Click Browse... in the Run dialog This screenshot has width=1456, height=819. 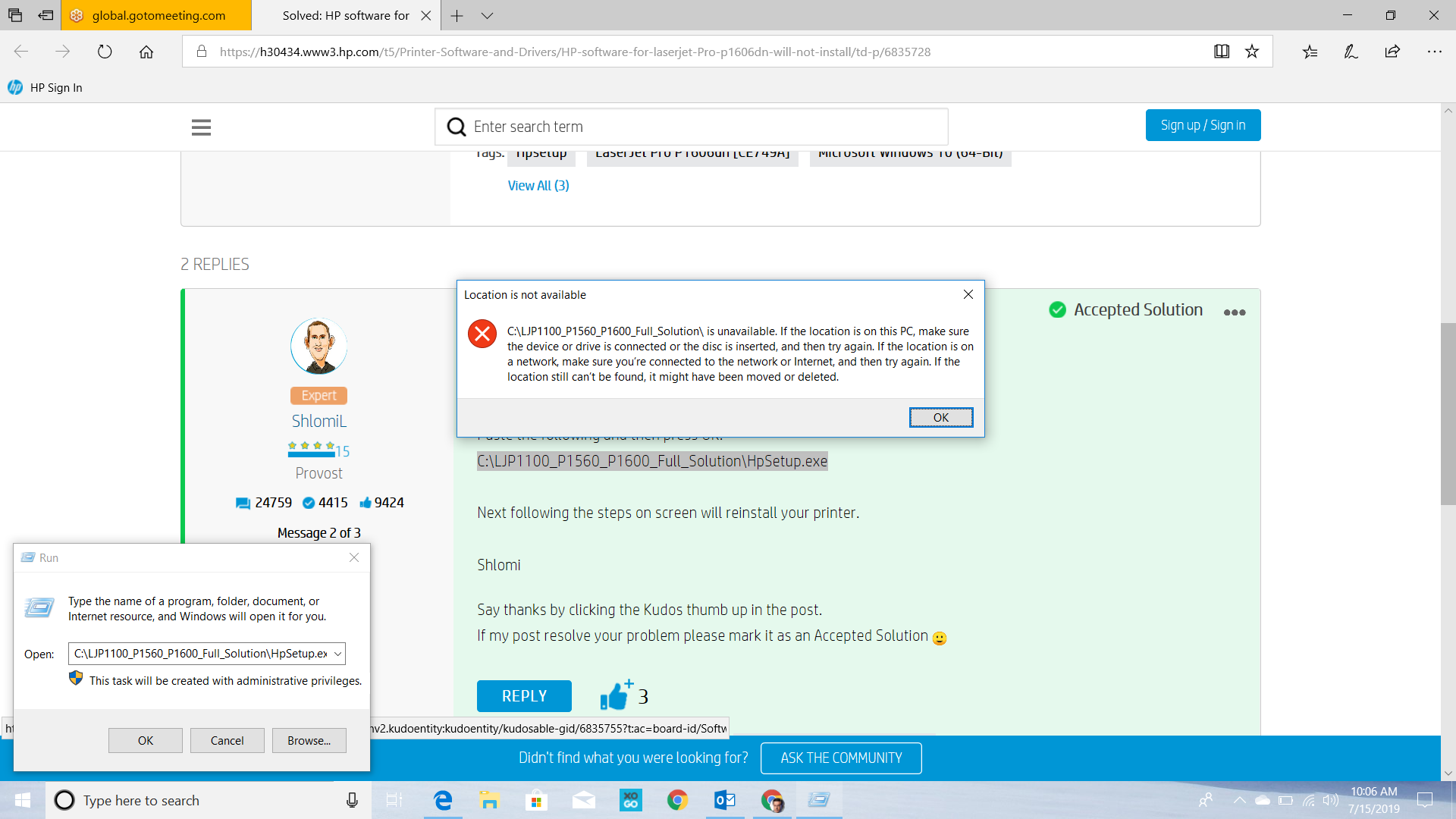tap(309, 741)
